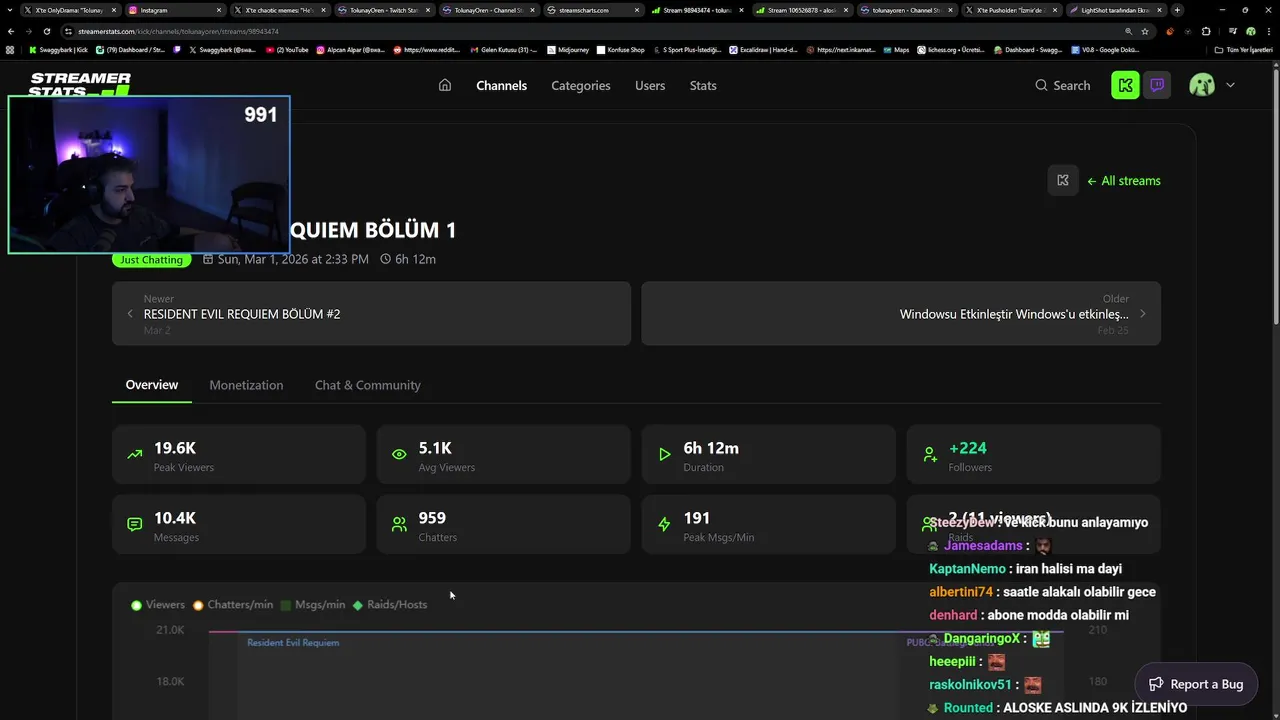Open older stream Windowsu Etkinleştir
The image size is (1280, 720).
[900, 313]
